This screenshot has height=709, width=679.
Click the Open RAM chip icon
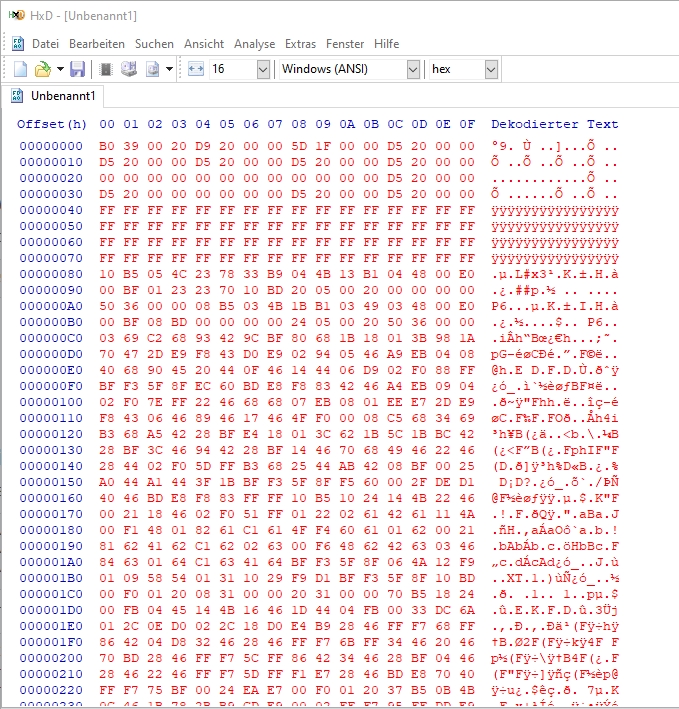105,69
